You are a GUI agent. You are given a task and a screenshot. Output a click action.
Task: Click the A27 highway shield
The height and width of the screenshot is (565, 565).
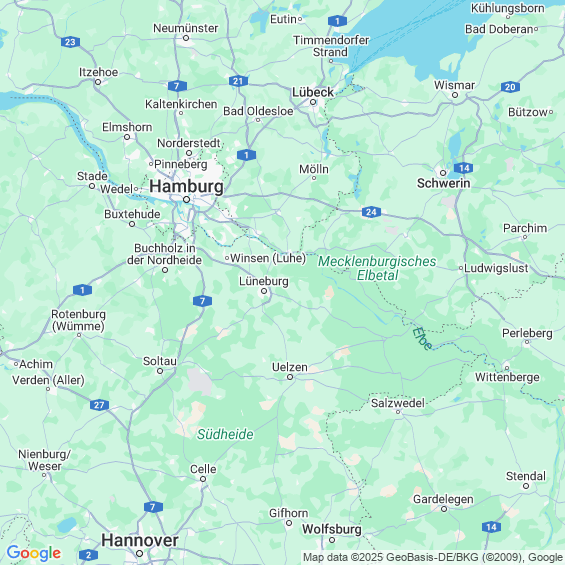tap(99, 405)
